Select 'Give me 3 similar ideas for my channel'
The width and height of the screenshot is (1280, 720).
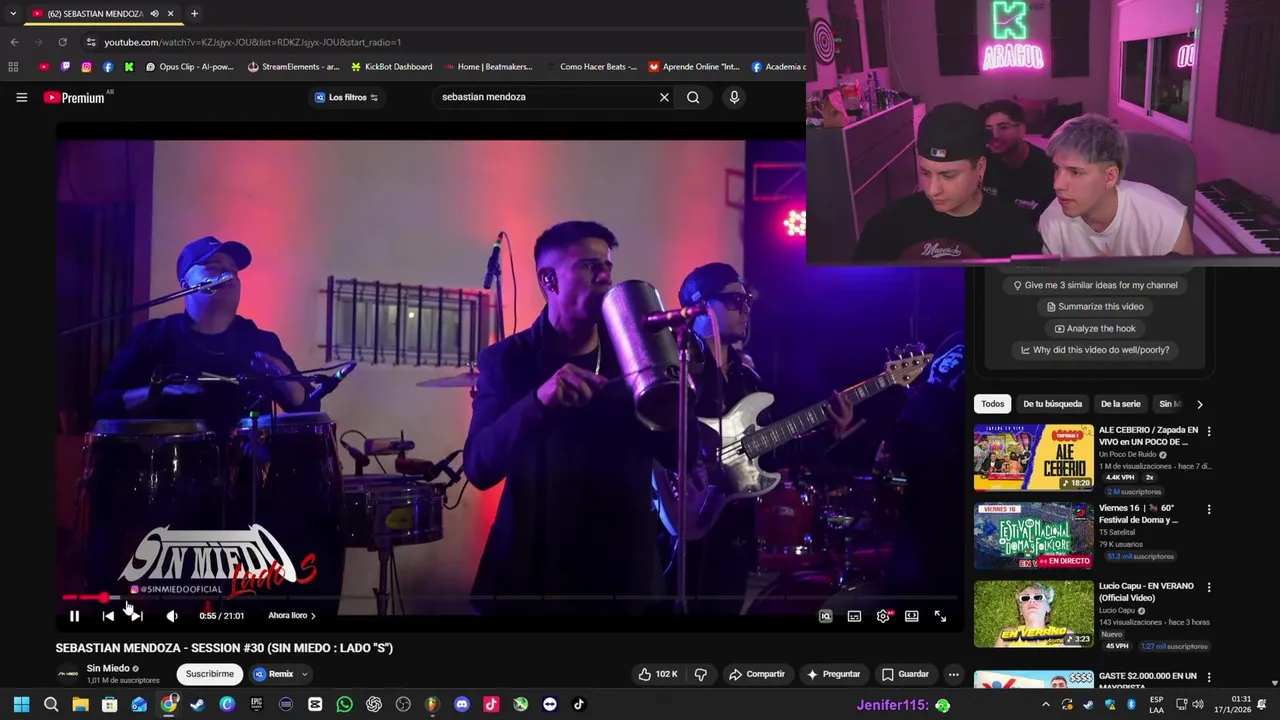pyautogui.click(x=1095, y=285)
